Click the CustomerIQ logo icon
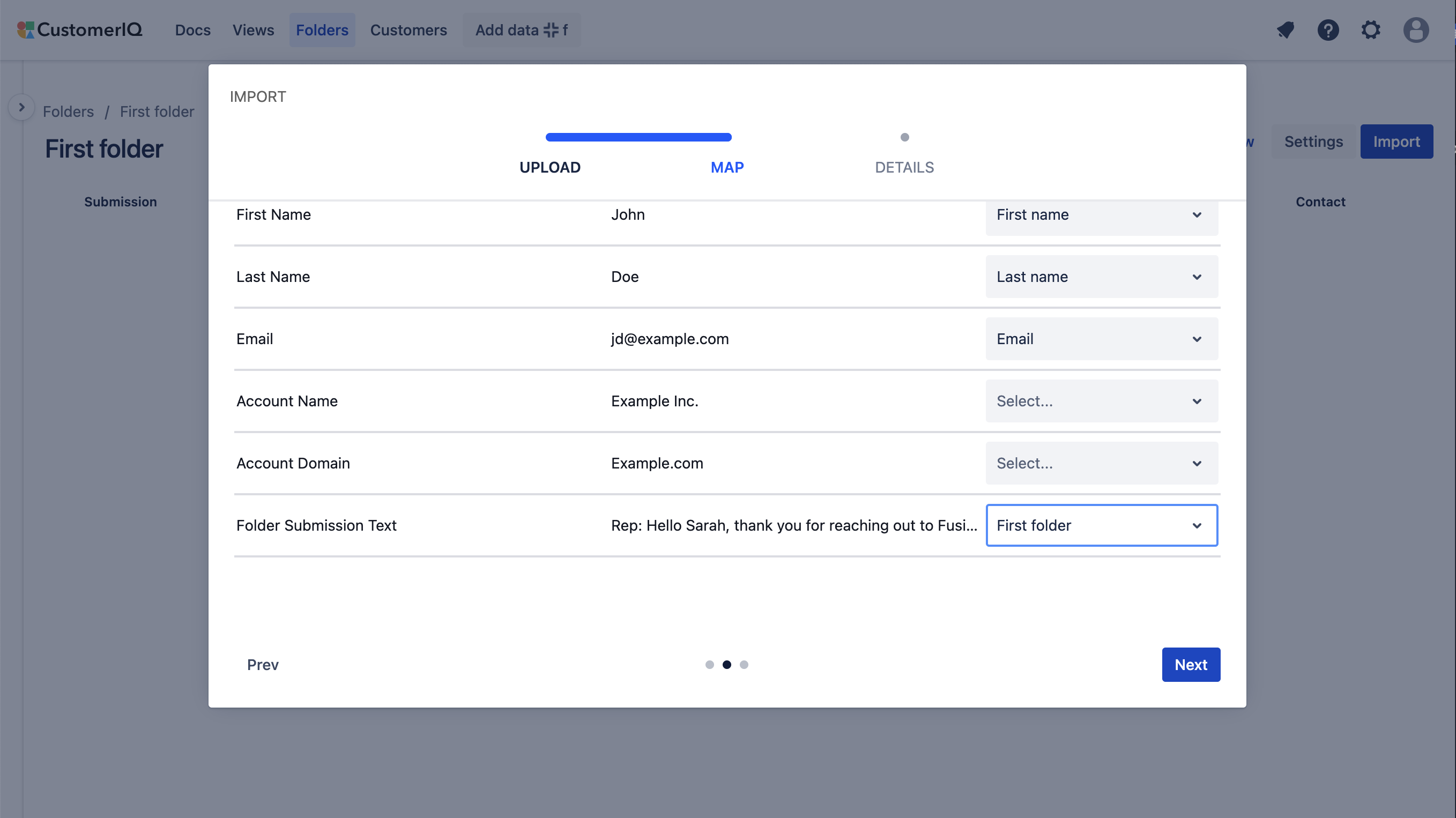This screenshot has width=1456, height=818. tap(25, 30)
